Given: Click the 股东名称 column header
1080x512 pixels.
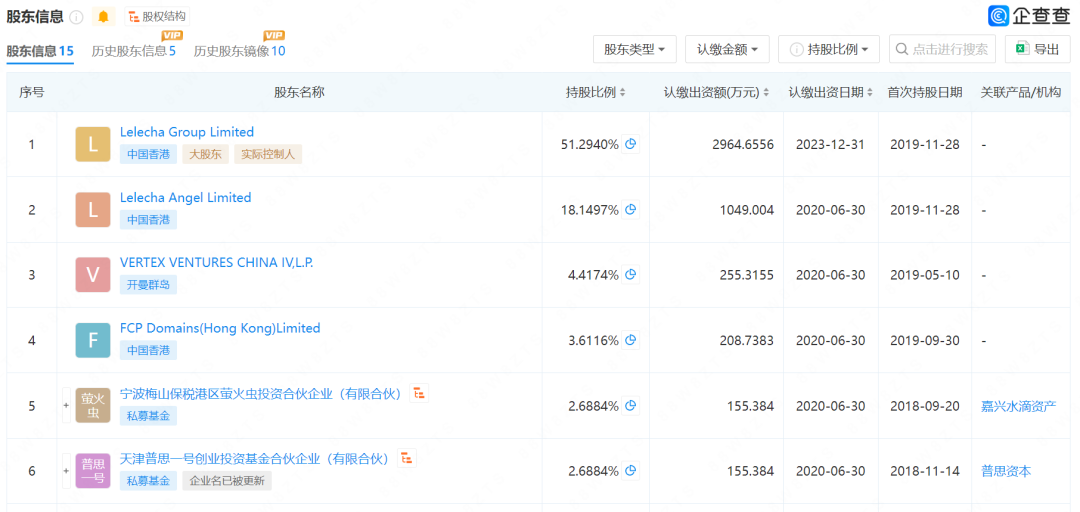Looking at the screenshot, I should (299, 92).
